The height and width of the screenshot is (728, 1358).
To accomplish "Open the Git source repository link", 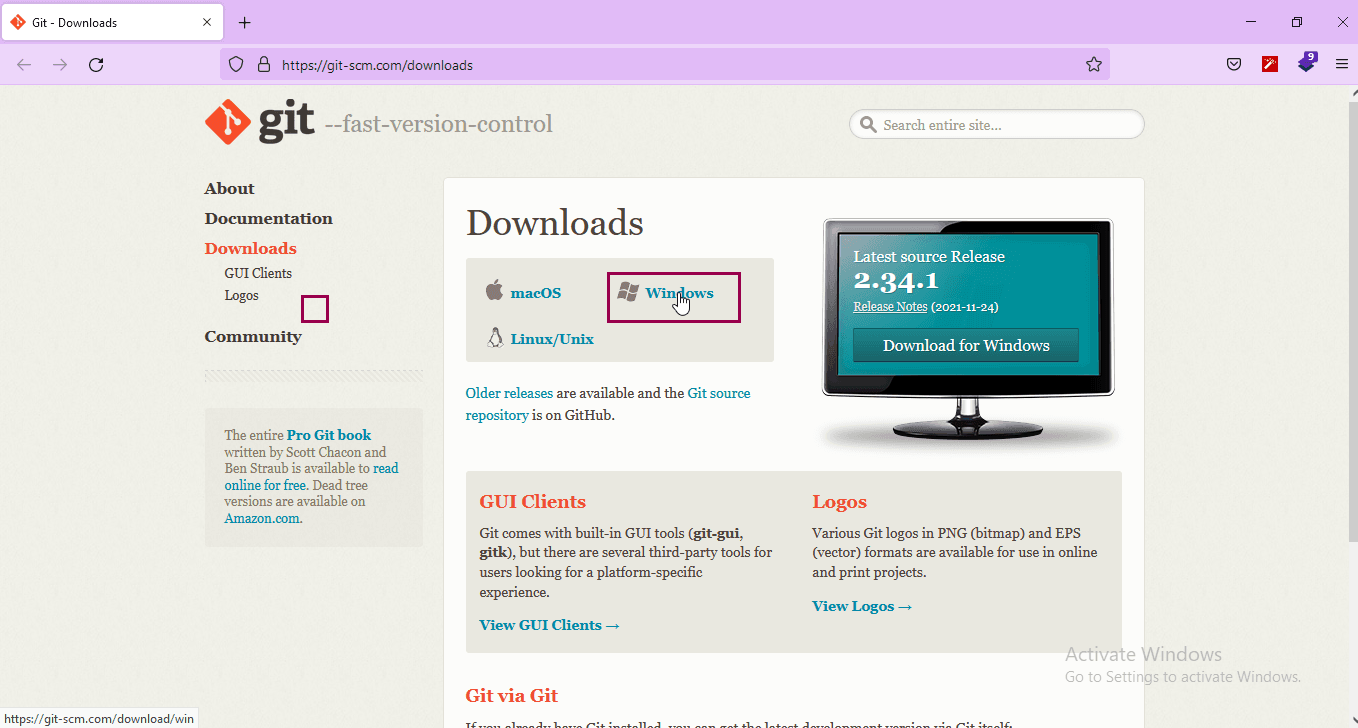I will [x=608, y=404].
